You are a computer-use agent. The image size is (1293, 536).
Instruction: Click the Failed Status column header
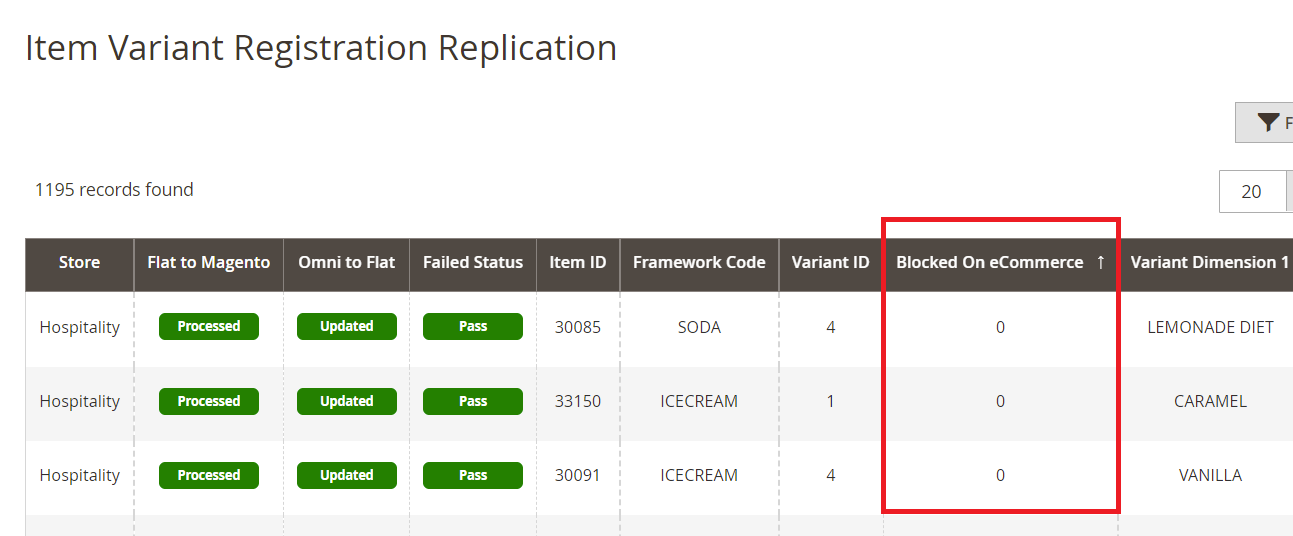coord(472,263)
